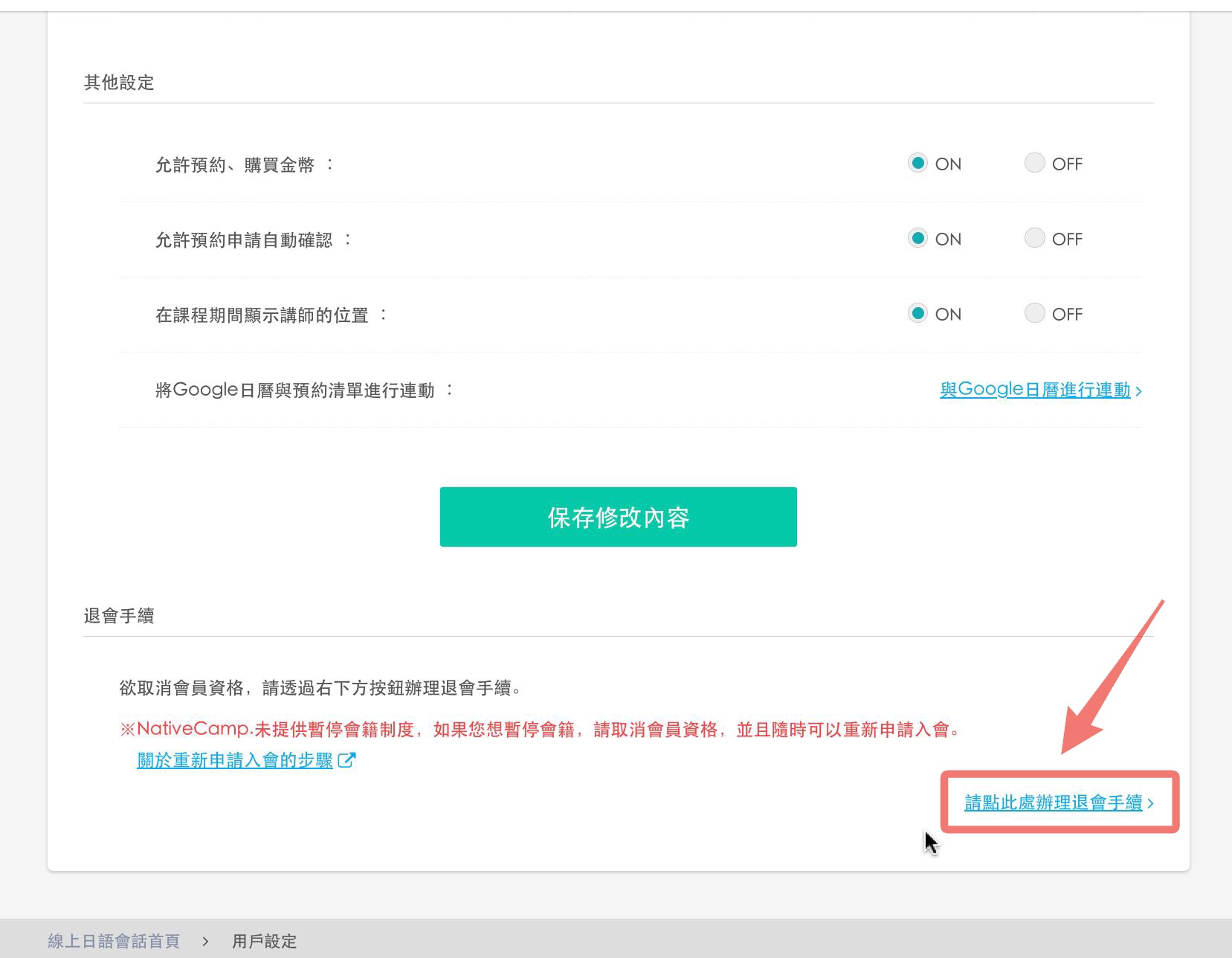Select ON for 允許預約、購買金幣
This screenshot has width=1232, height=958.
(917, 163)
